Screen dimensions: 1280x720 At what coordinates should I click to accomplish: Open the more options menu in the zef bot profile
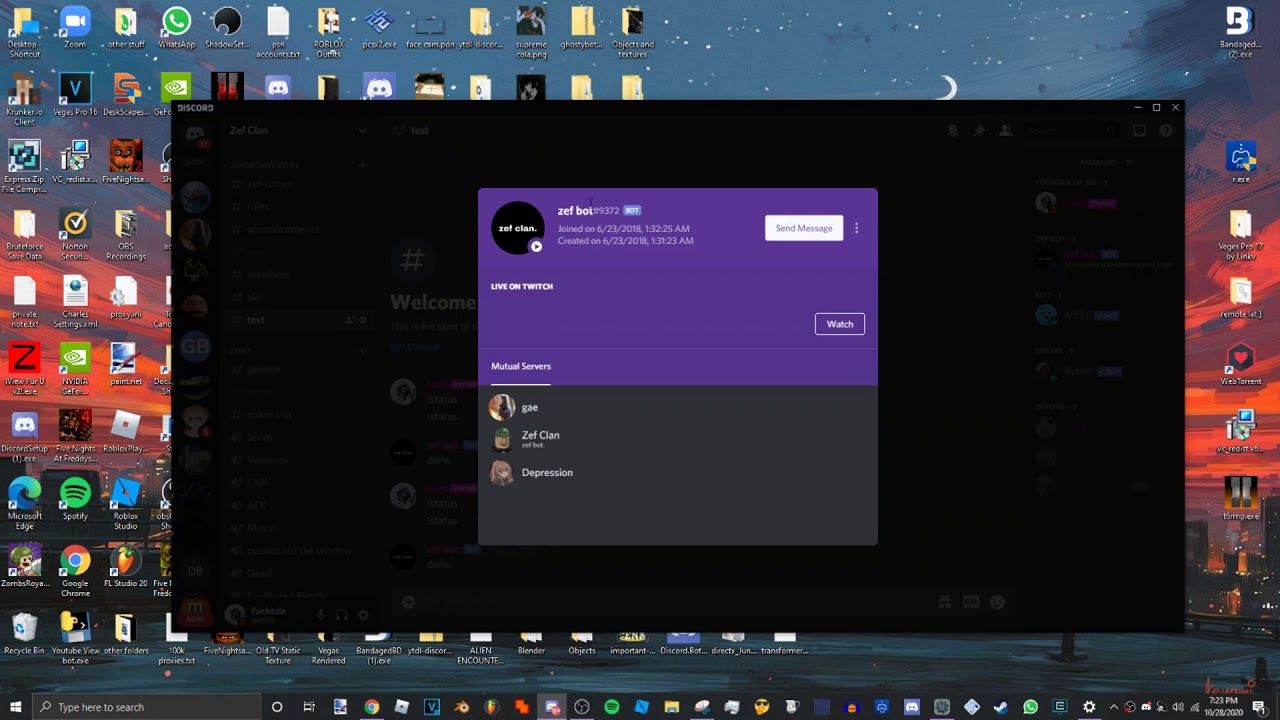(x=856, y=228)
